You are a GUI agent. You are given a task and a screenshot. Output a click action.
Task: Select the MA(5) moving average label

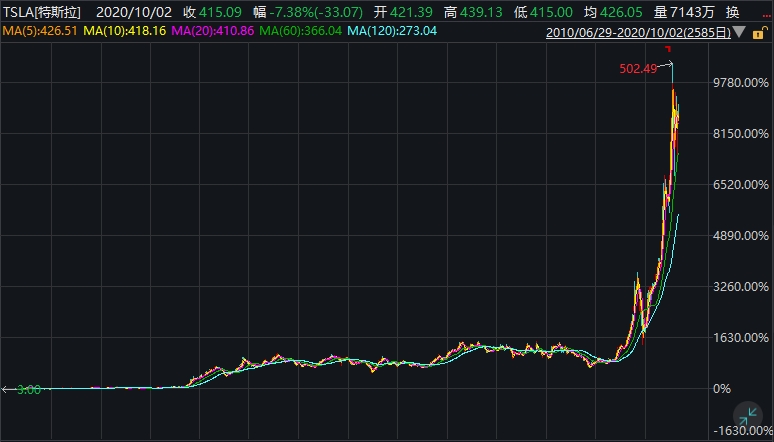coord(40,32)
